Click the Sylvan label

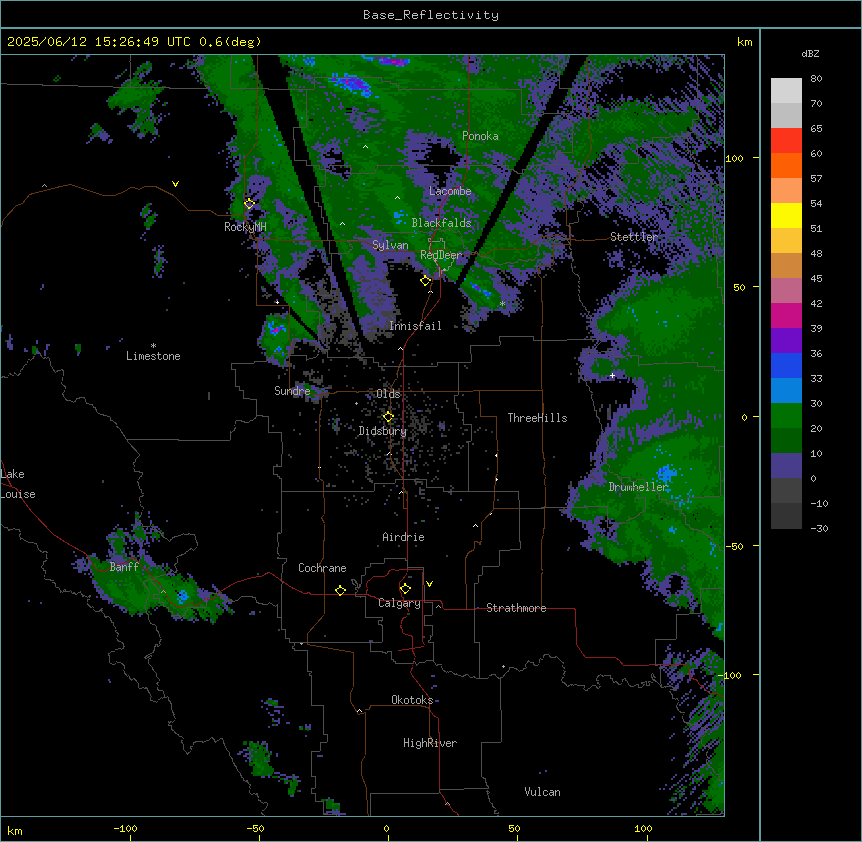(390, 245)
